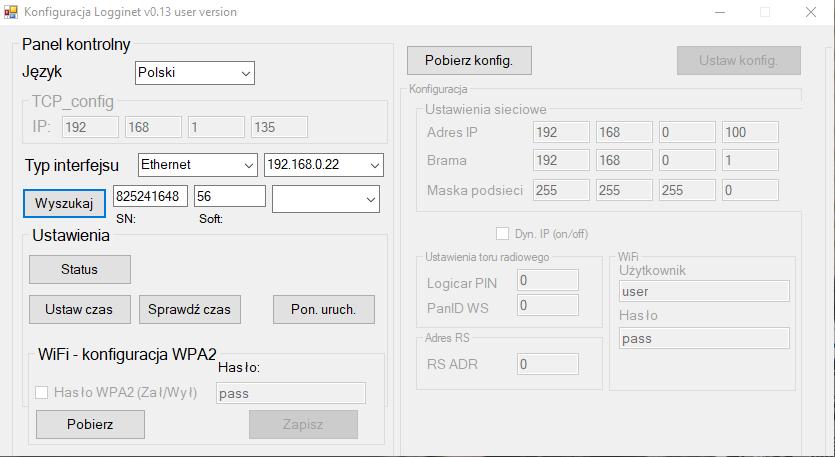Click the WiFi - konfiguracja WPA2 heading

coord(127,354)
